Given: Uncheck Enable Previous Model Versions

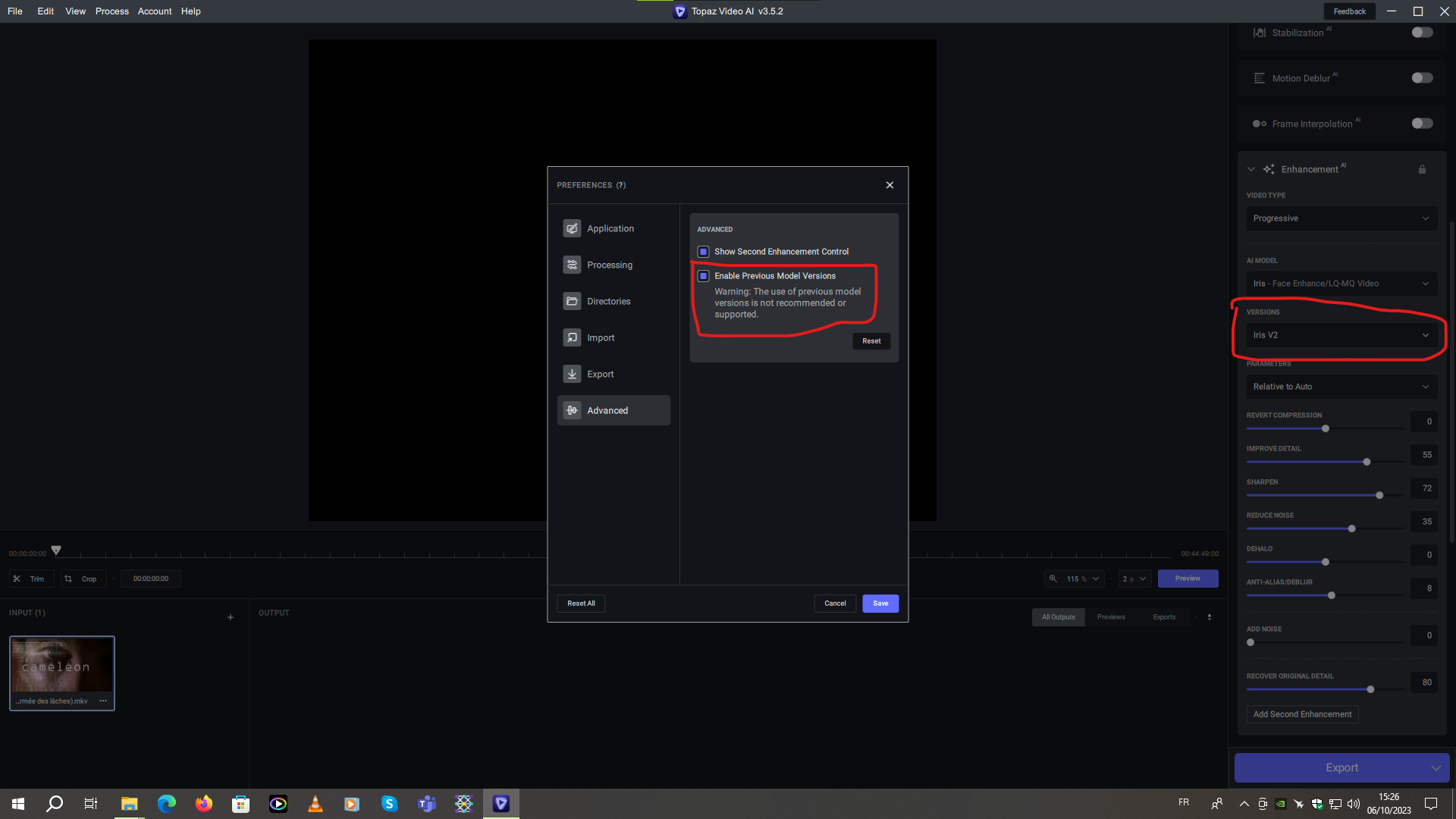Looking at the screenshot, I should point(703,276).
